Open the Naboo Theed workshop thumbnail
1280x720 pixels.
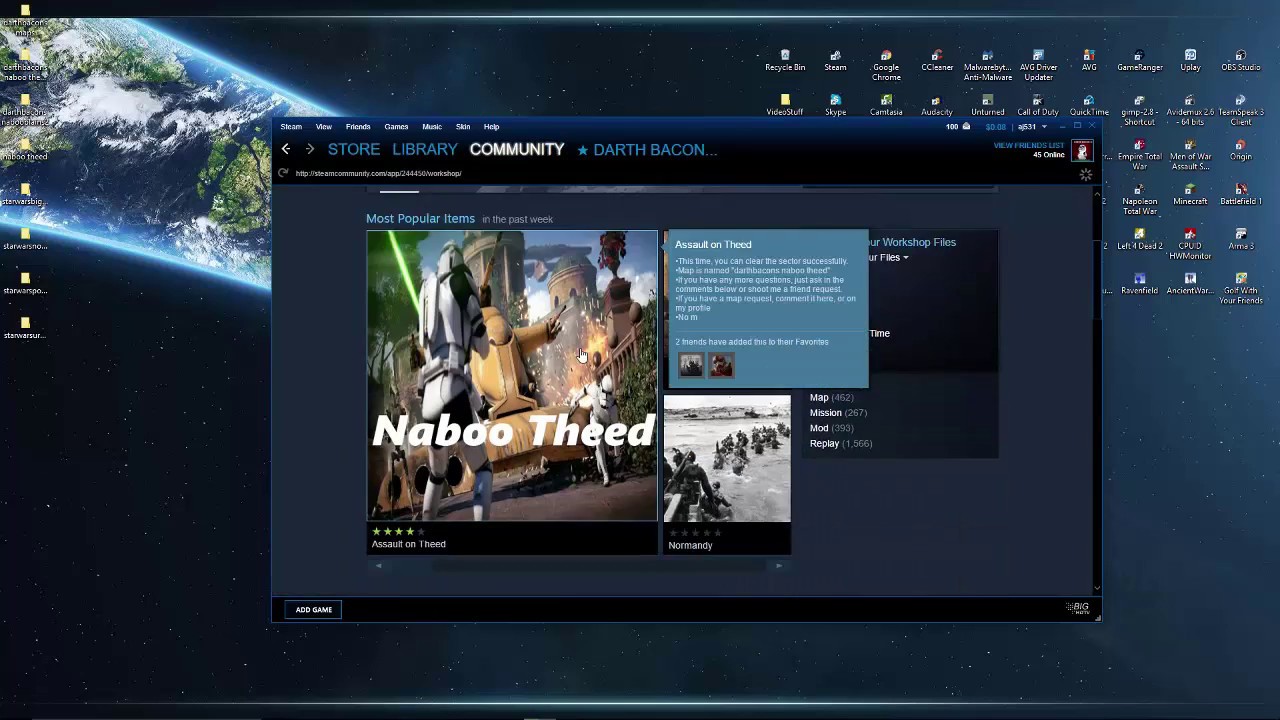click(512, 376)
